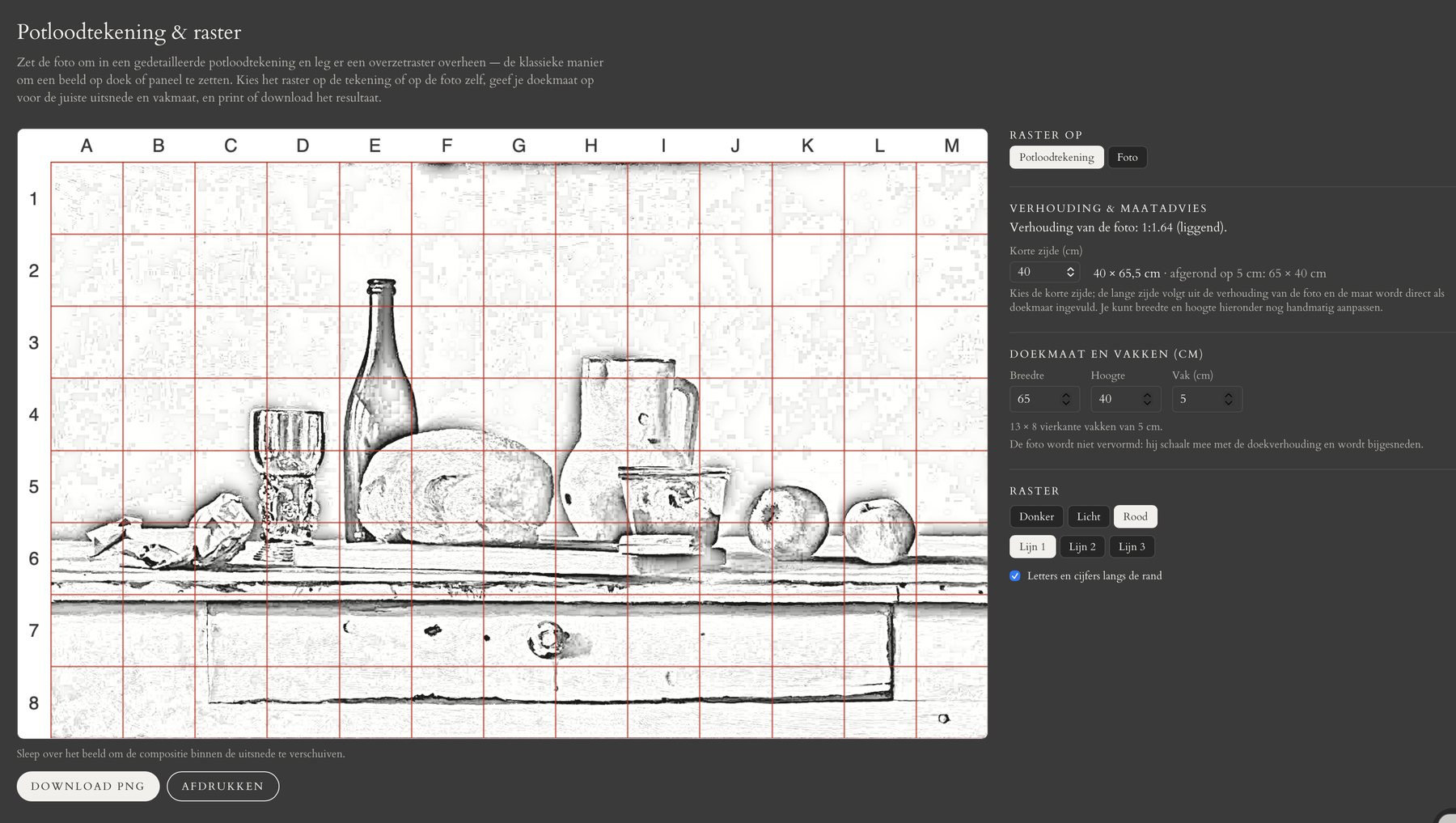Click the text 40 × 65,5 cm
Viewport: 1456px width, 823px height.
1127,274
